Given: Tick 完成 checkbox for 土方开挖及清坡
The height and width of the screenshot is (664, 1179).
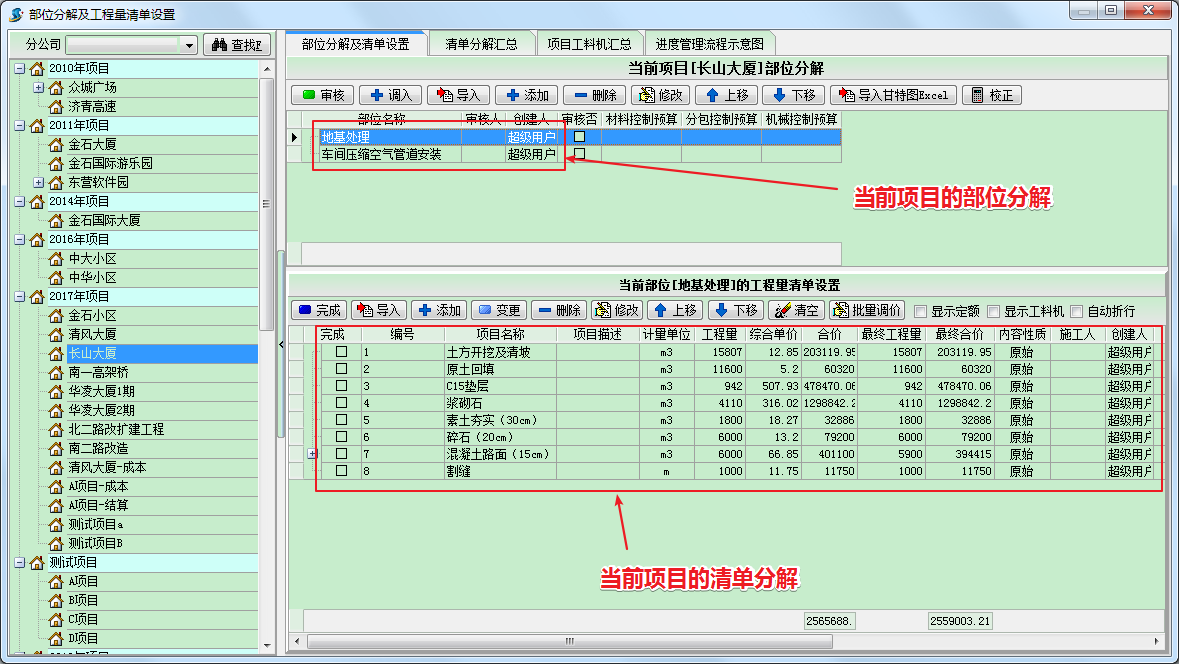Looking at the screenshot, I should 341,351.
